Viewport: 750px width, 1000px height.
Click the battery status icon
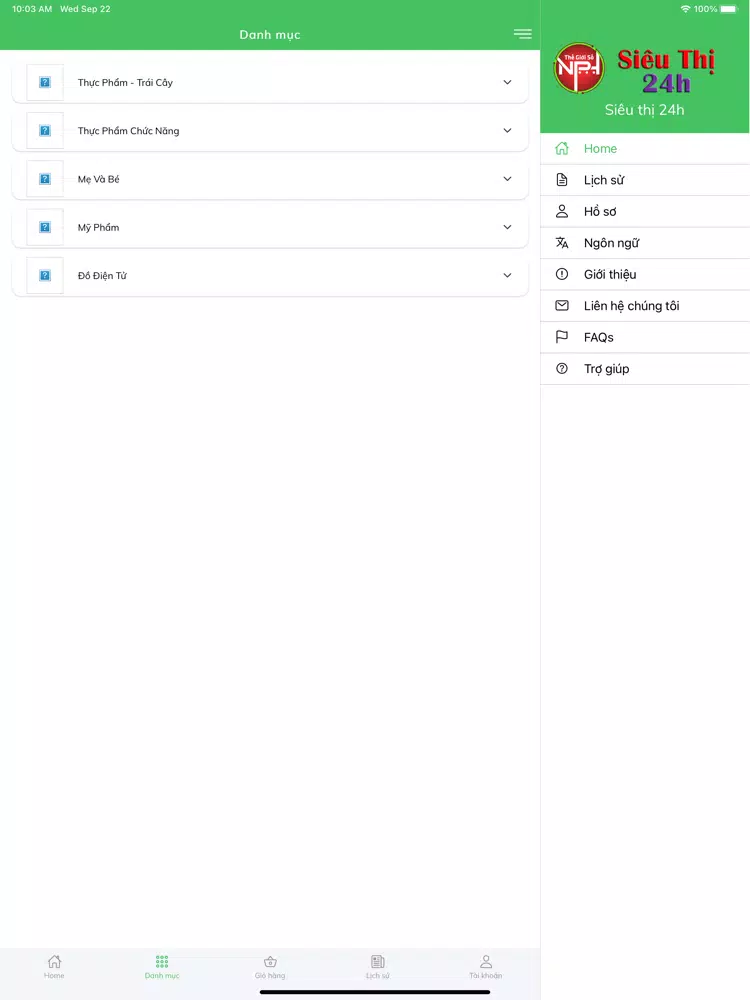[x=728, y=9]
